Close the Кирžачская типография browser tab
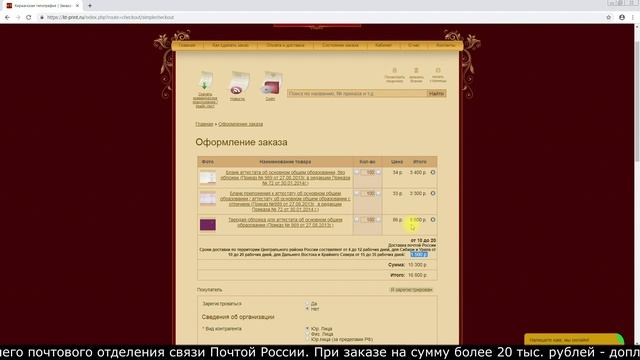This screenshot has width=640, height=360. click(78, 6)
